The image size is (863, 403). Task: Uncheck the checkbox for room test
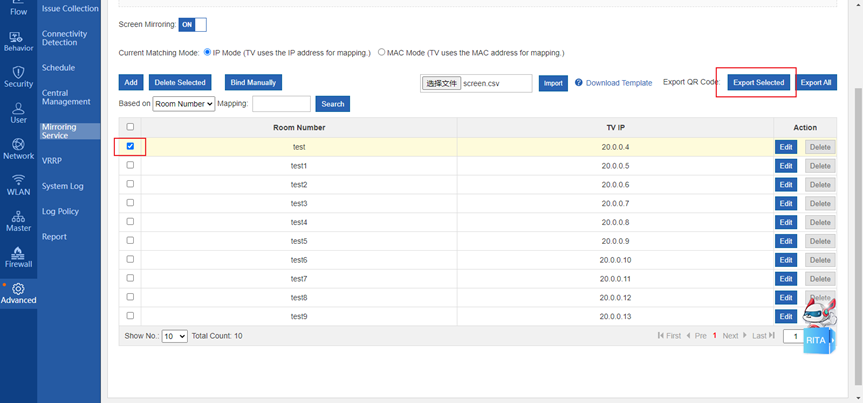pyautogui.click(x=130, y=146)
